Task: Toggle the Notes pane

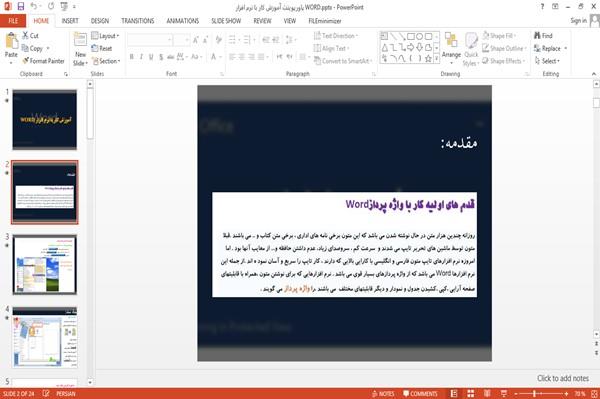Action: pyautogui.click(x=383, y=394)
